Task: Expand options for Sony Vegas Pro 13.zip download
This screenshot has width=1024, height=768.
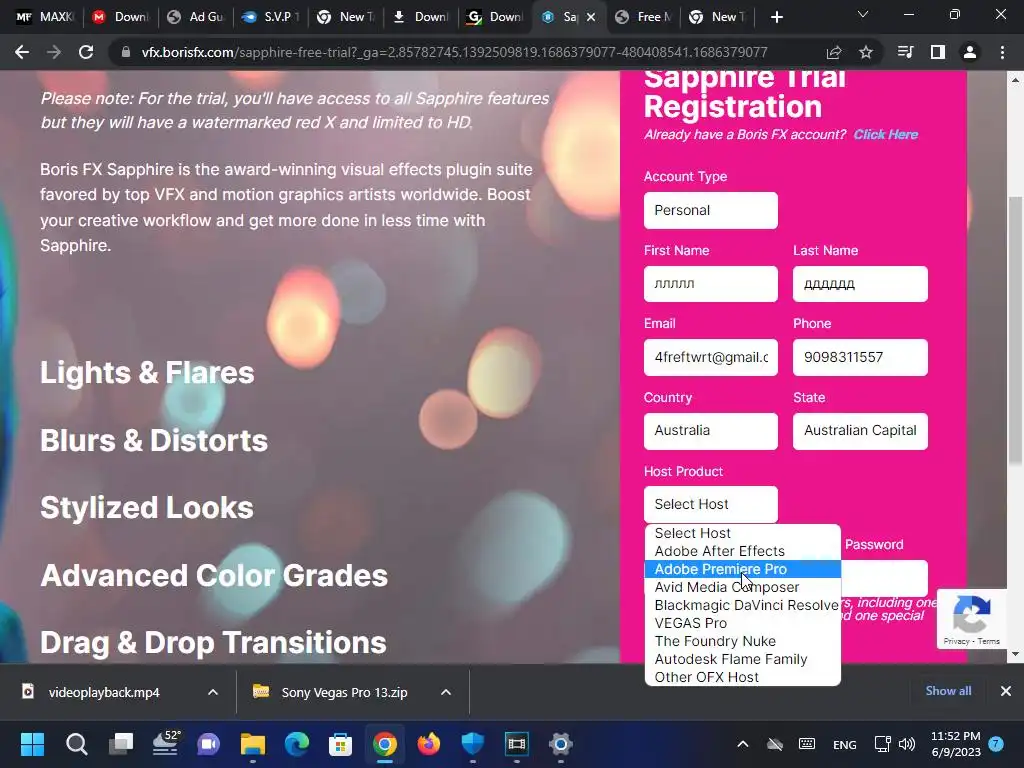Action: click(446, 692)
